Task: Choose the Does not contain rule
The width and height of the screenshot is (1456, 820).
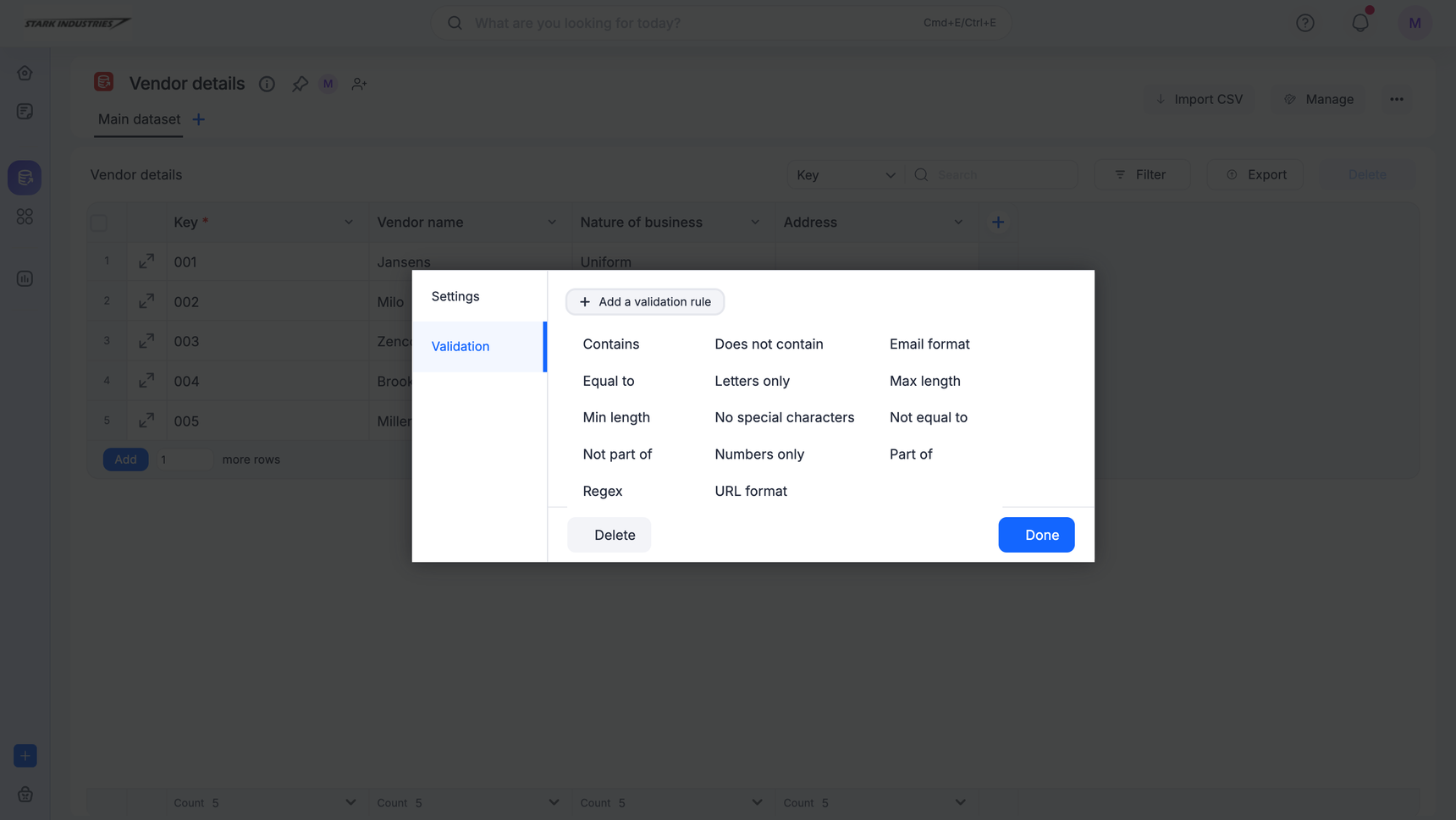Action: pos(769,344)
